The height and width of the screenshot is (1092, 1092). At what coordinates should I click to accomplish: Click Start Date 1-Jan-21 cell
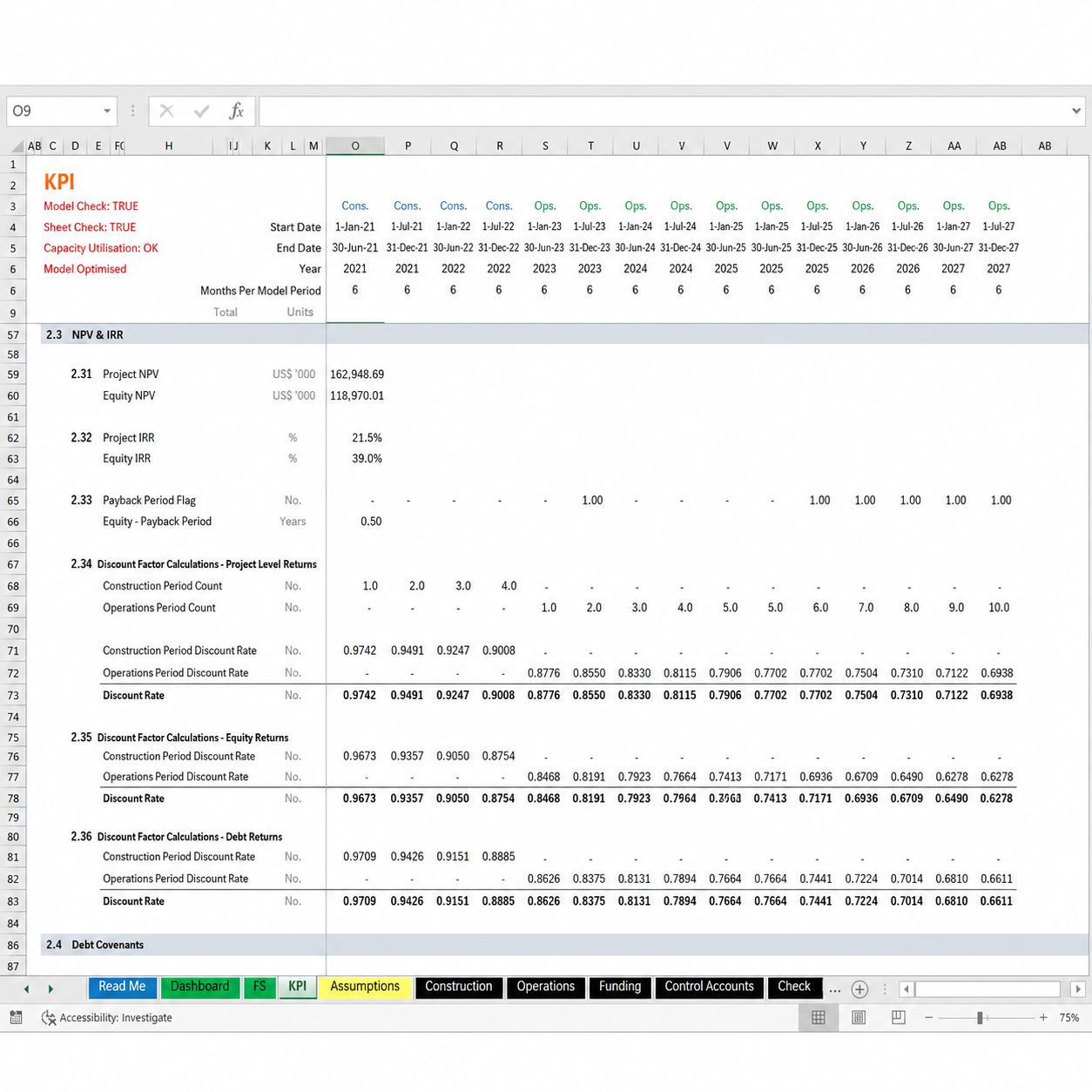(x=355, y=227)
